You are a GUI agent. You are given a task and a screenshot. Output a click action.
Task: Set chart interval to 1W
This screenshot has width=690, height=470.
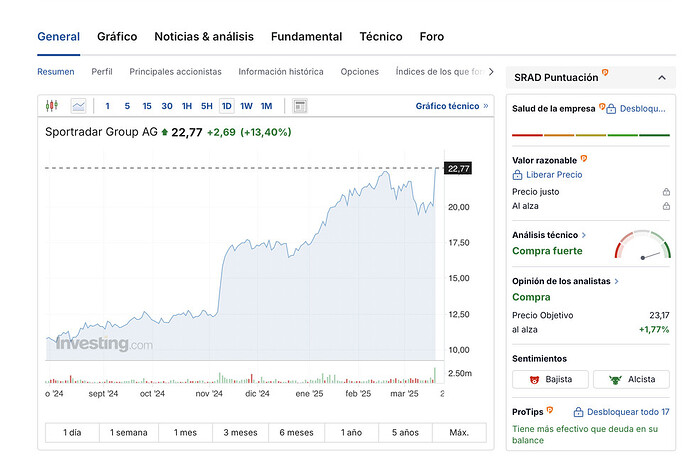coord(246,106)
